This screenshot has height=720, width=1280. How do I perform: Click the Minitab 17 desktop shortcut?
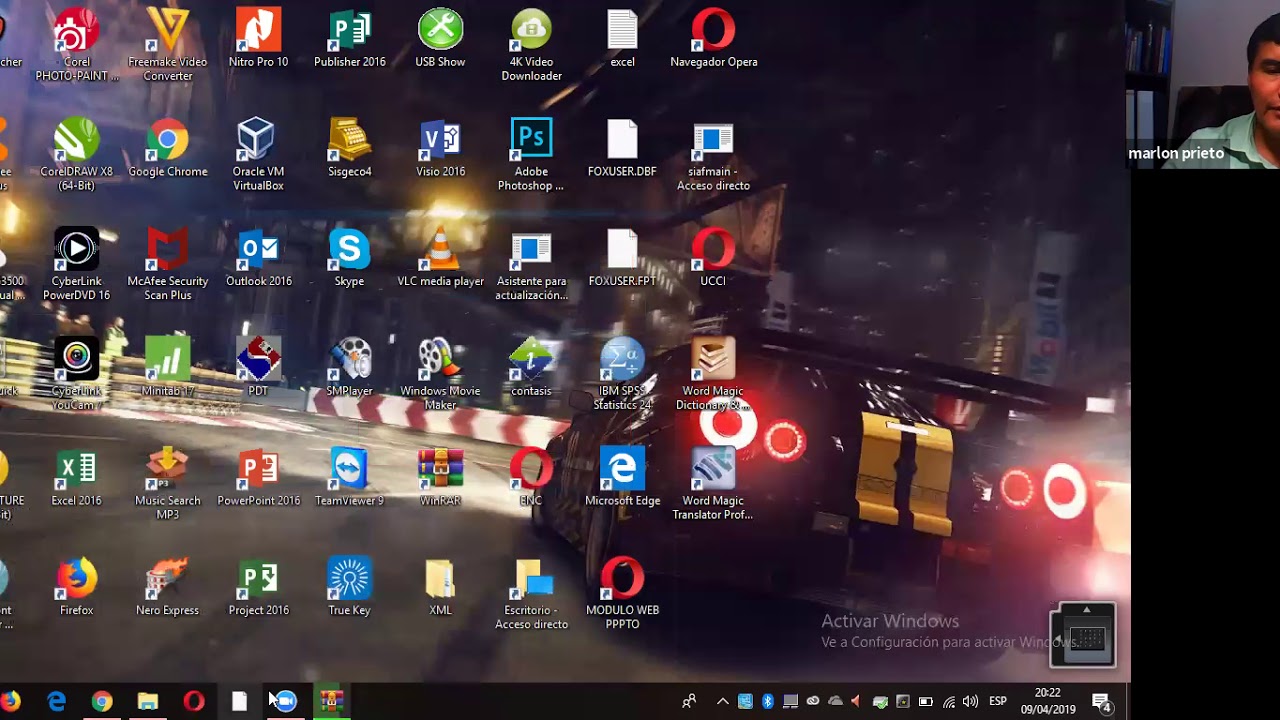[167, 368]
